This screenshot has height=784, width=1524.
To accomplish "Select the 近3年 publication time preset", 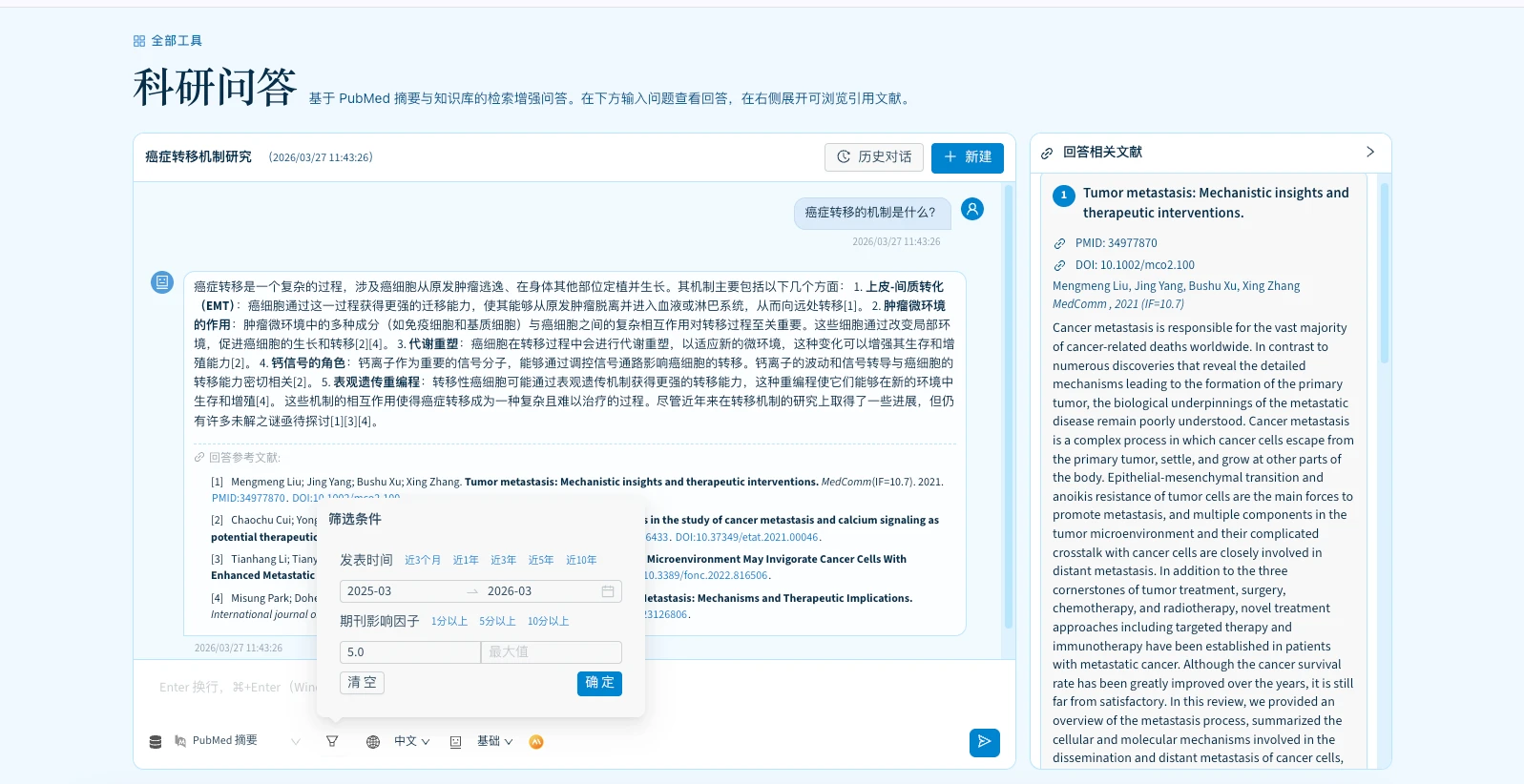I will (503, 560).
